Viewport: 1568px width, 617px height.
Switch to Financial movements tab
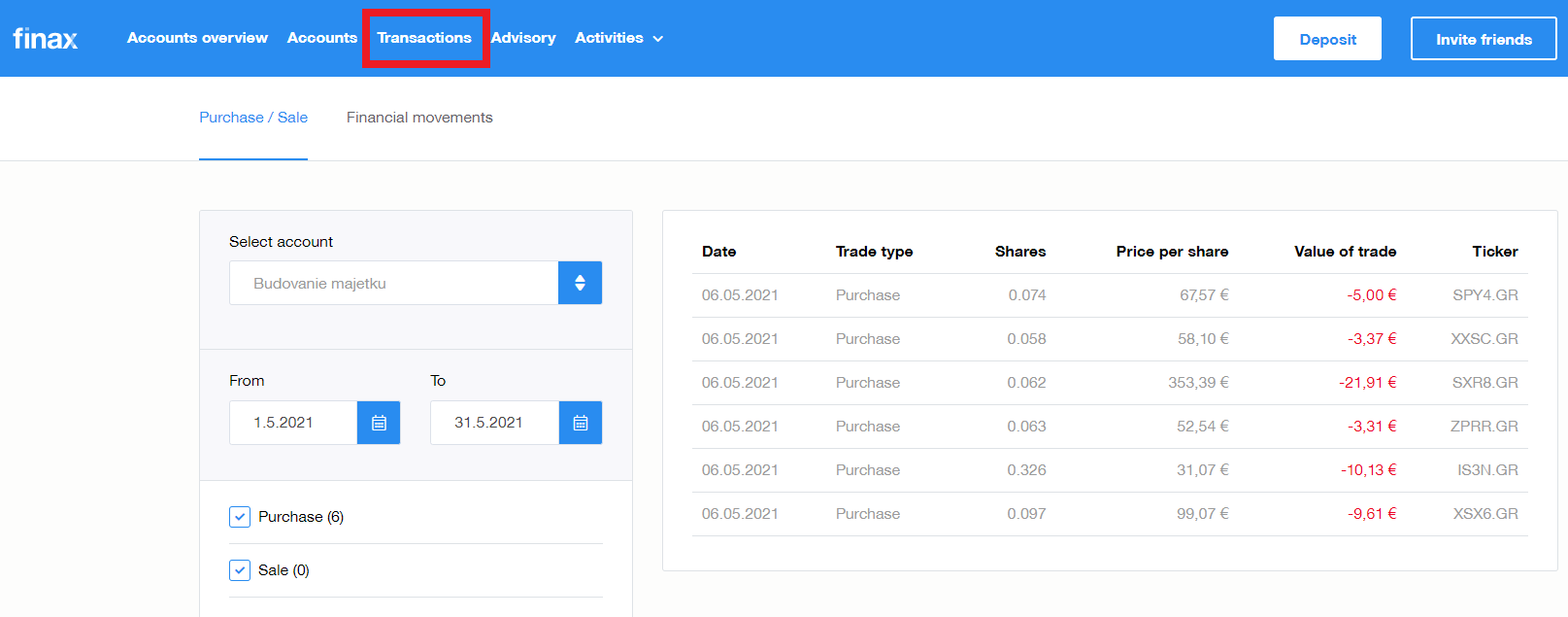(x=419, y=118)
